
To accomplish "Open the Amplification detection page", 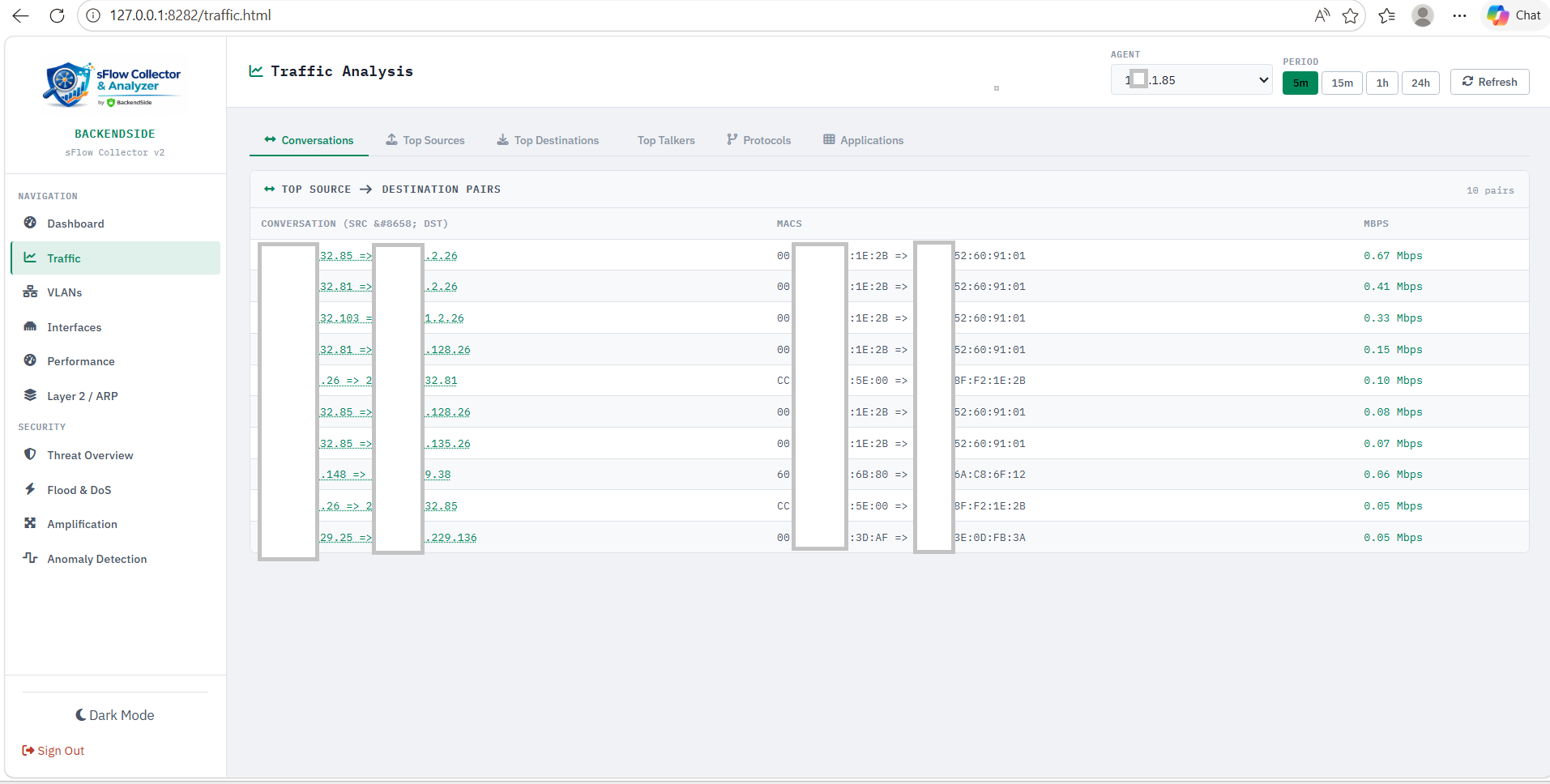I will (82, 523).
